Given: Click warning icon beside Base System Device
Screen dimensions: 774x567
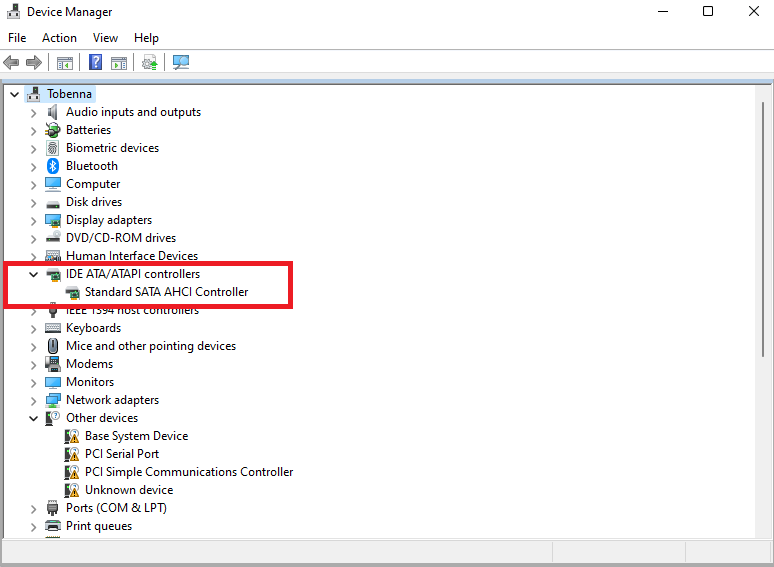Looking at the screenshot, I should click(x=72, y=436).
